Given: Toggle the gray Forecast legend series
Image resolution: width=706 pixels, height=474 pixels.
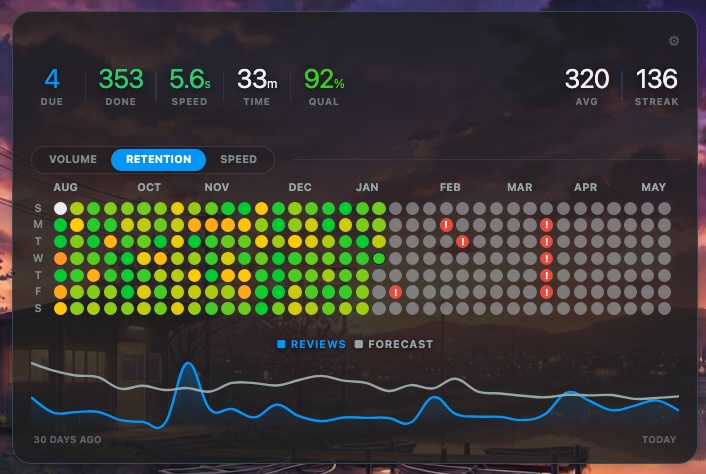Looking at the screenshot, I should click(x=394, y=344).
